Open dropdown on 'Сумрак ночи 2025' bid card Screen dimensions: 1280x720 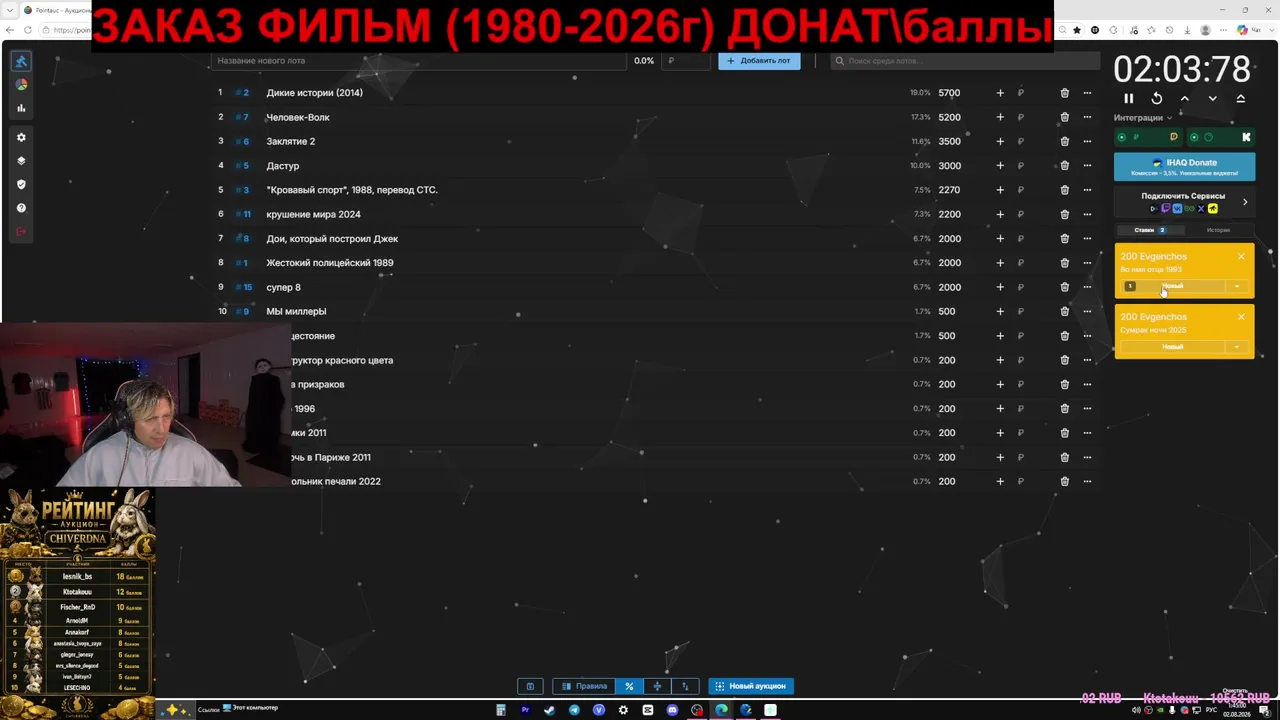[x=1237, y=347]
